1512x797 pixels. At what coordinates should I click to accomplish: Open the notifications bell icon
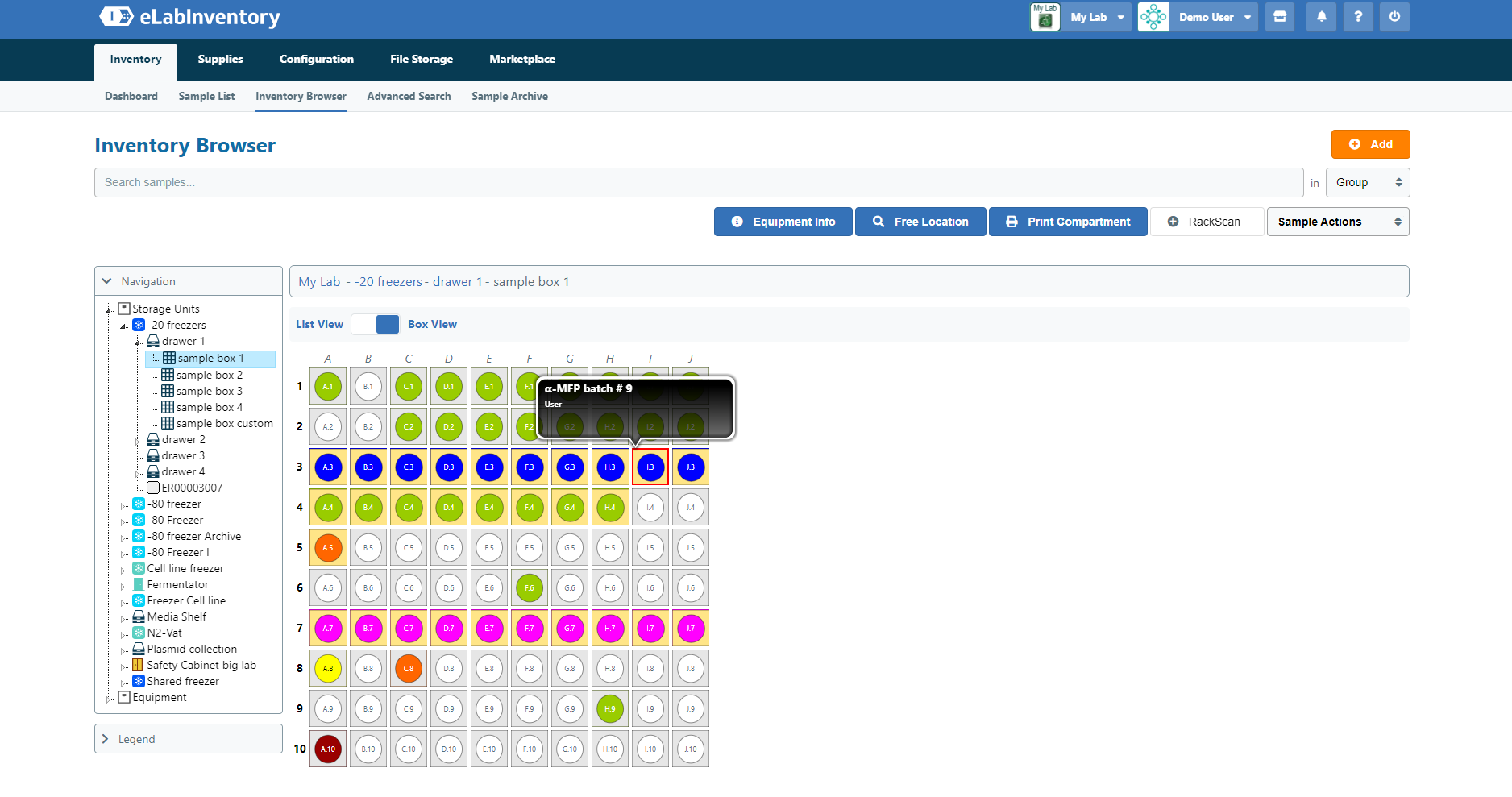tap(1322, 17)
